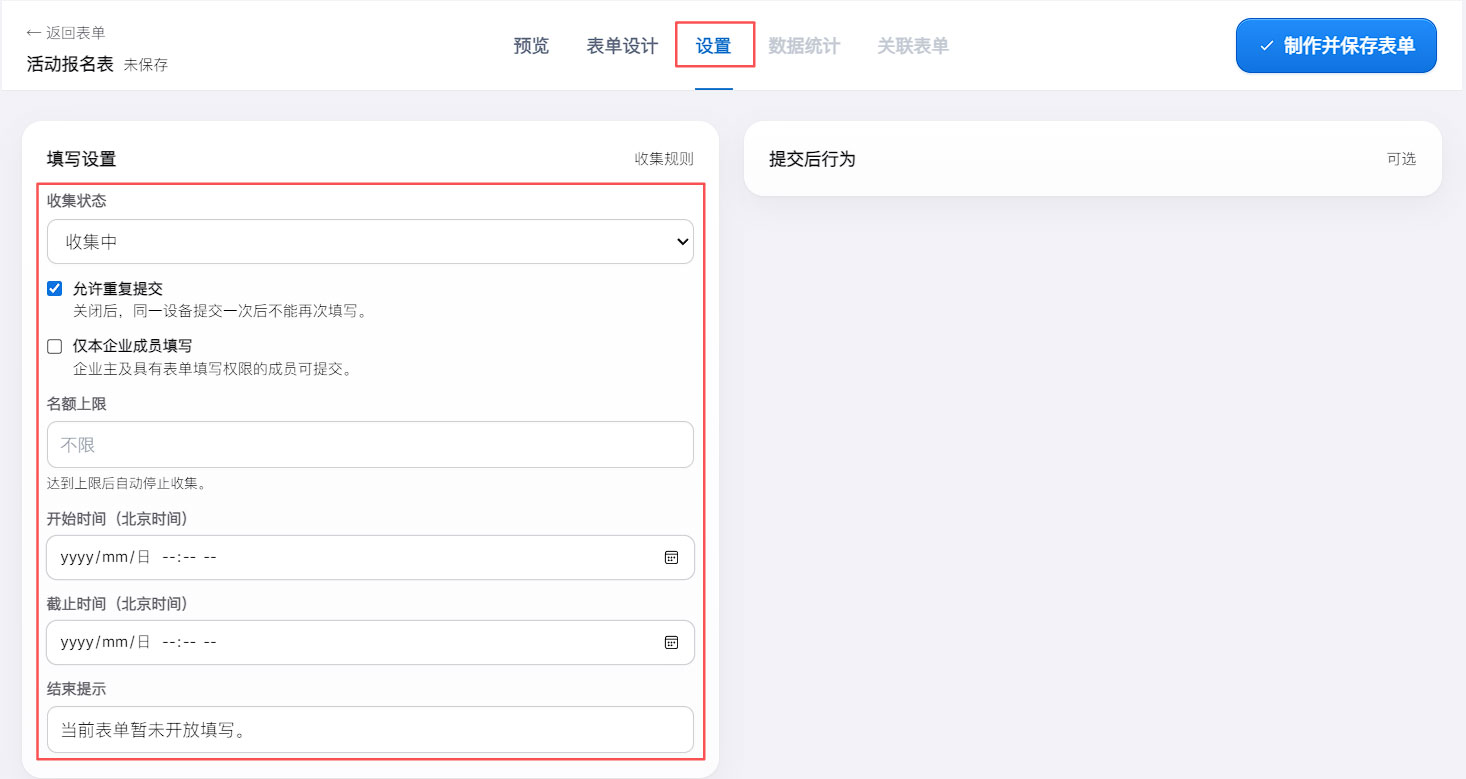This screenshot has width=1466, height=779.
Task: Click the 关闭后，同一设备提交一次后不能再次填写 description
Action: [221, 311]
